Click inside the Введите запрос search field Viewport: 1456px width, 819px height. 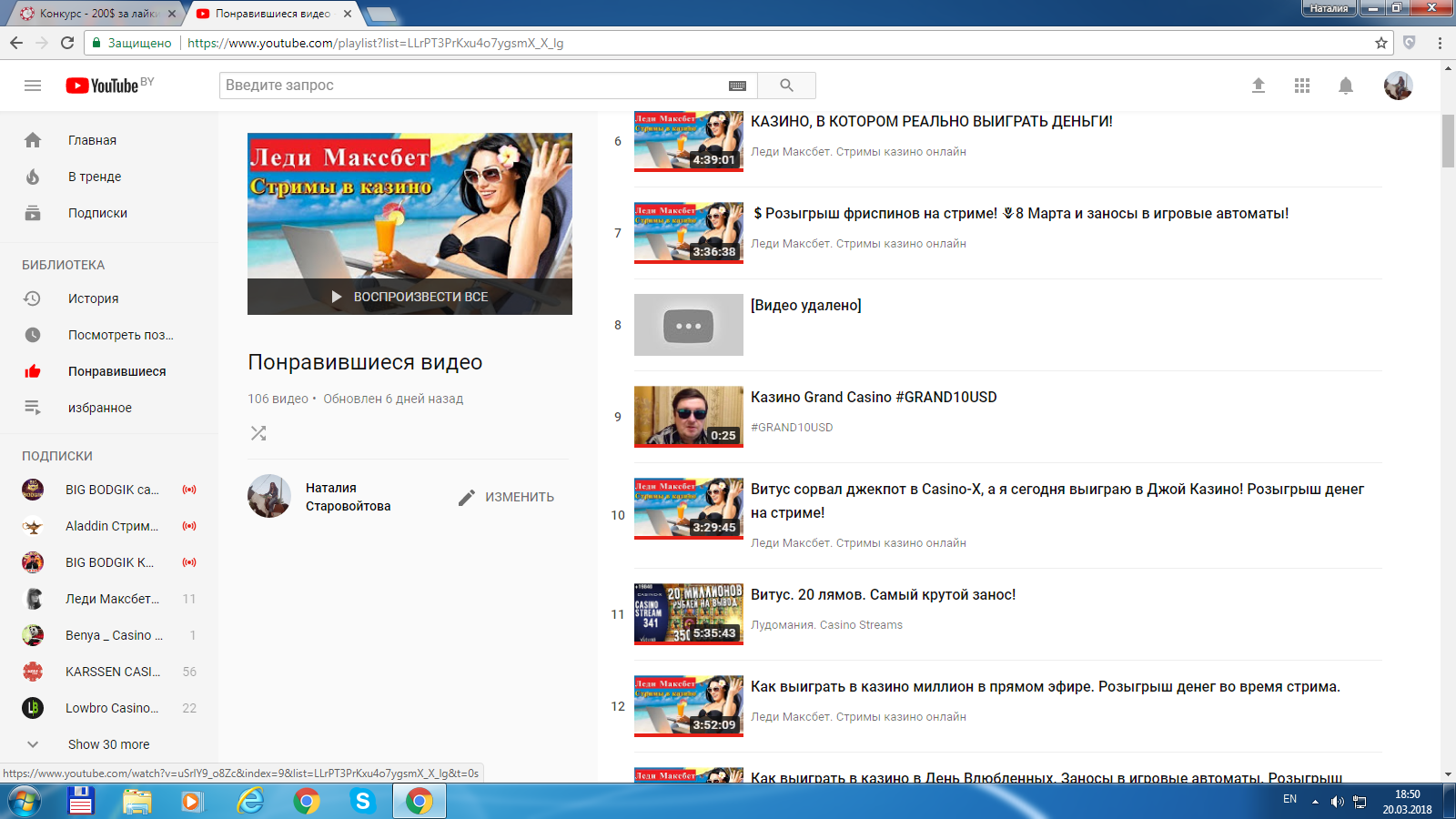point(473,86)
